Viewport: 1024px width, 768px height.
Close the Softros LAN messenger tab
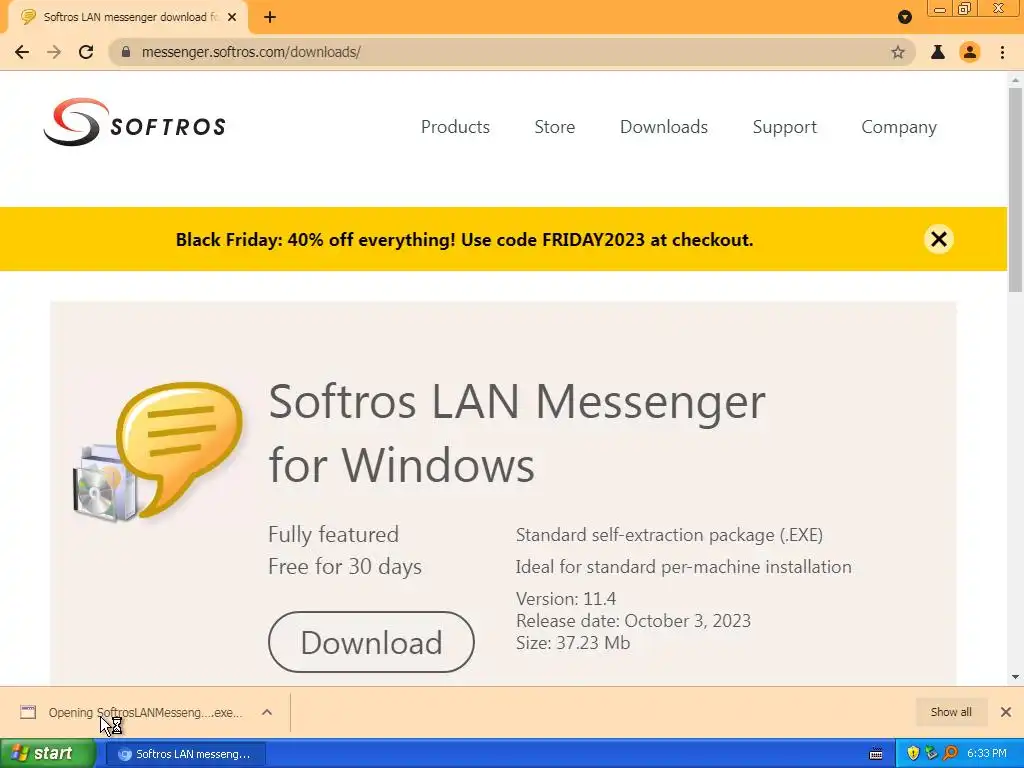click(232, 18)
